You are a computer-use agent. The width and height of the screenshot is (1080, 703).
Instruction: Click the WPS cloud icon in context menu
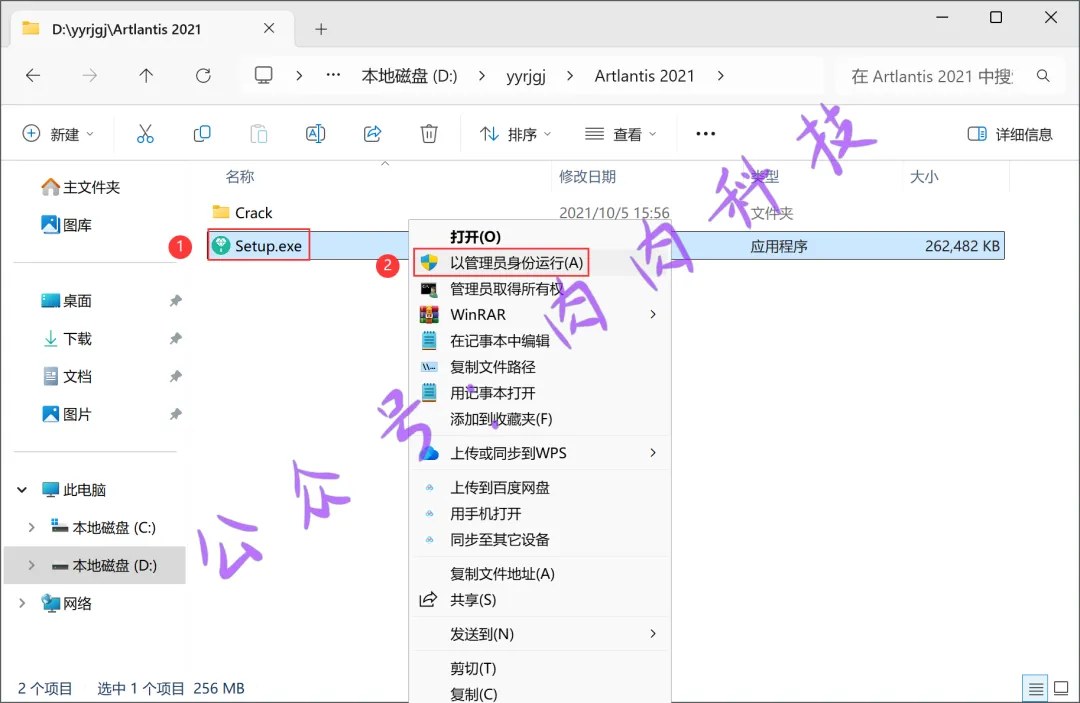[429, 453]
